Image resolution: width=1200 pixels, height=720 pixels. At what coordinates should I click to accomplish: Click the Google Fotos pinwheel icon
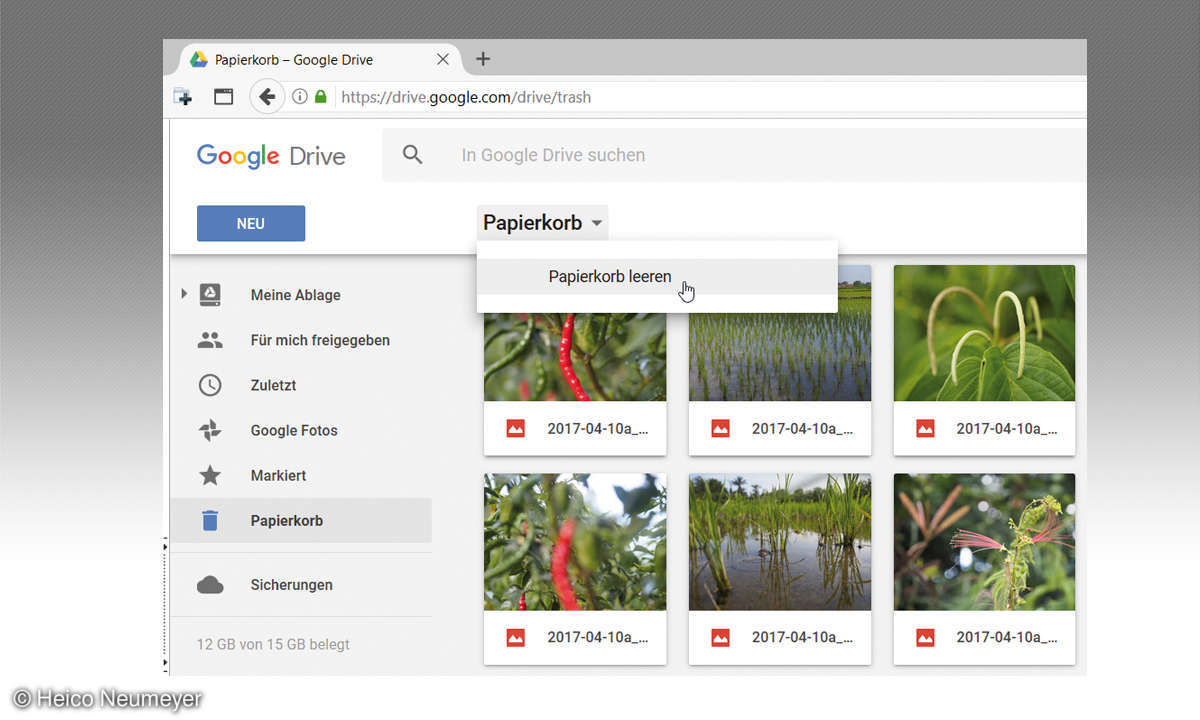pyautogui.click(x=210, y=431)
